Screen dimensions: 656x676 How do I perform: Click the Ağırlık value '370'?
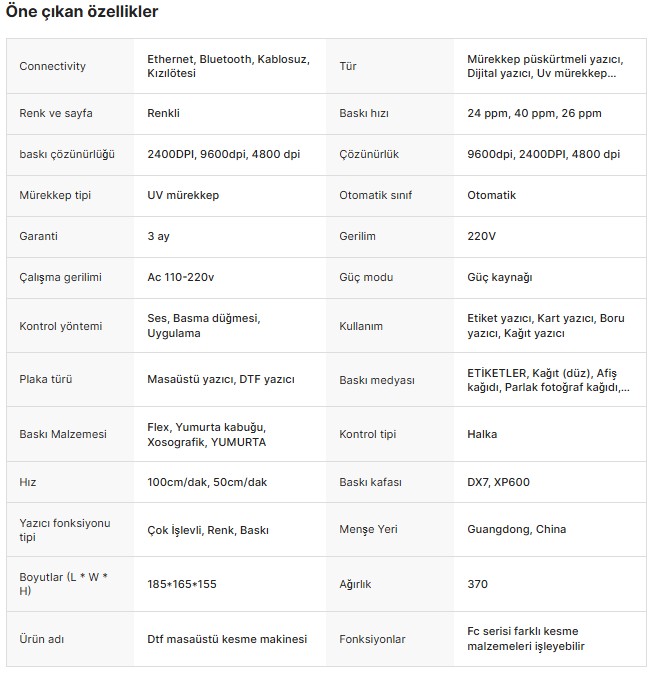[x=477, y=584]
